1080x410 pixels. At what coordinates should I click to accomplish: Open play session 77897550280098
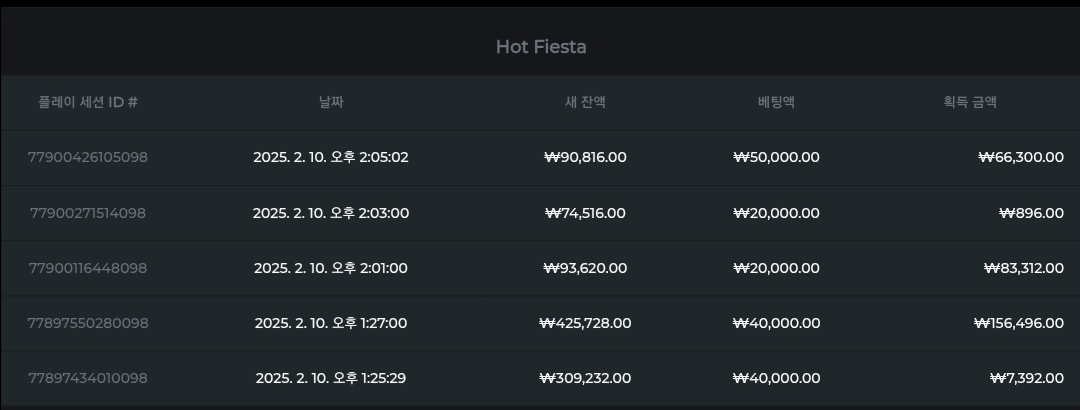click(87, 323)
